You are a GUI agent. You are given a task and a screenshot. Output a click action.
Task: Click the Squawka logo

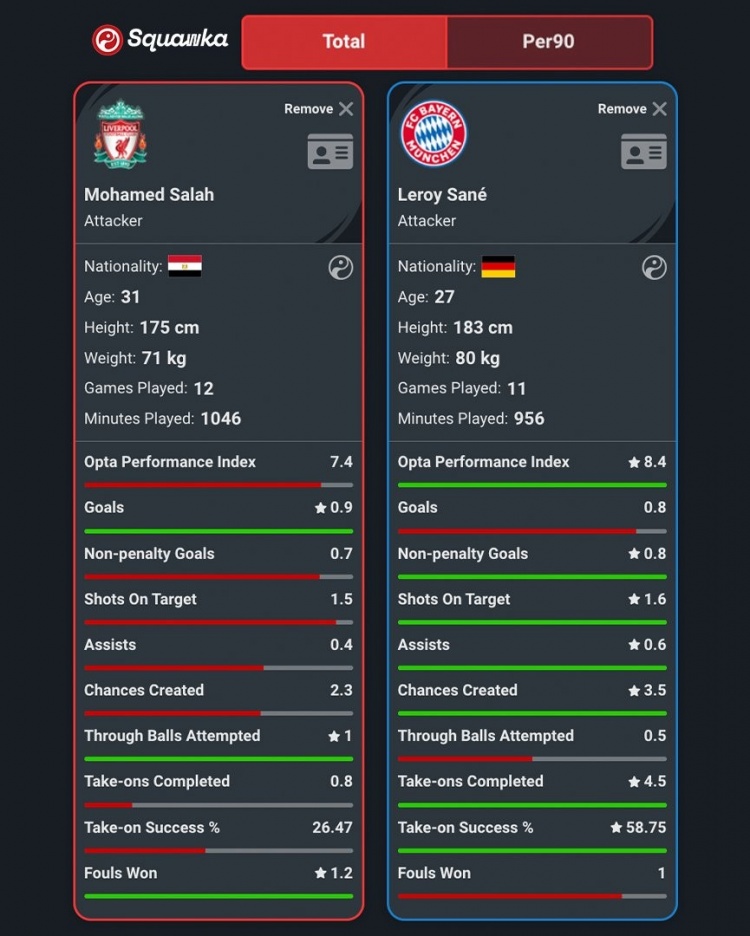tap(160, 40)
